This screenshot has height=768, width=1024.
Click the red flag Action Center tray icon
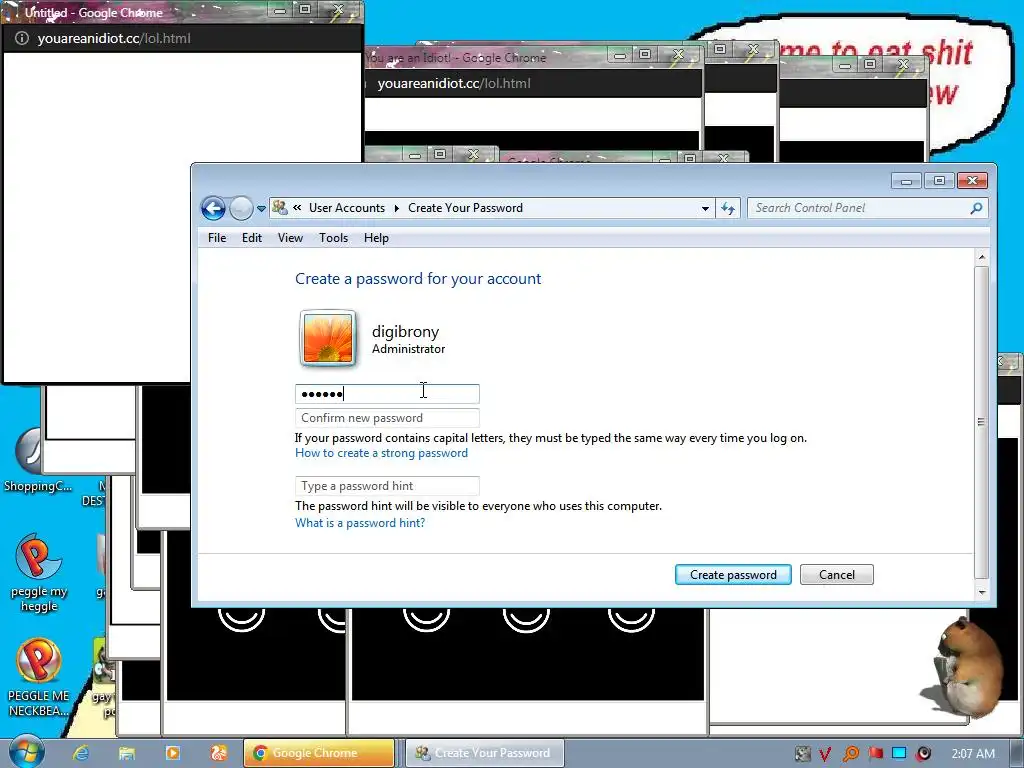(876, 754)
